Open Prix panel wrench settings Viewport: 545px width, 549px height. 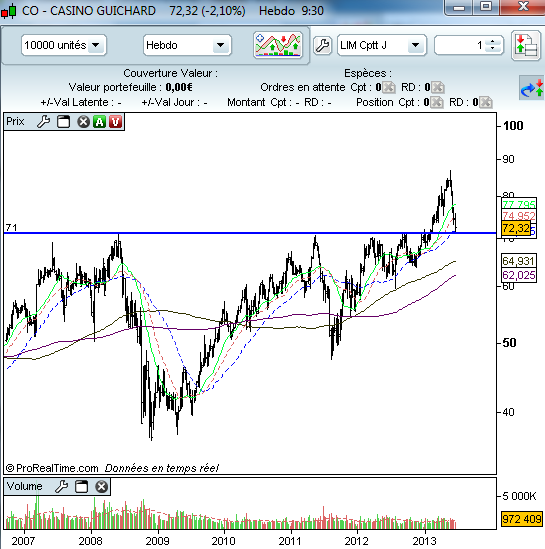43,122
